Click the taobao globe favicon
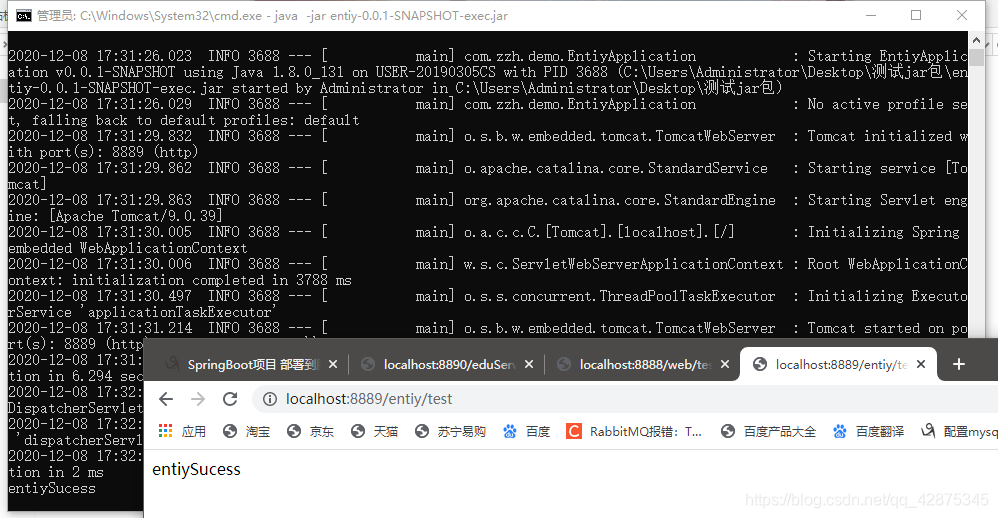This screenshot has height=518, width=998. coord(230,431)
